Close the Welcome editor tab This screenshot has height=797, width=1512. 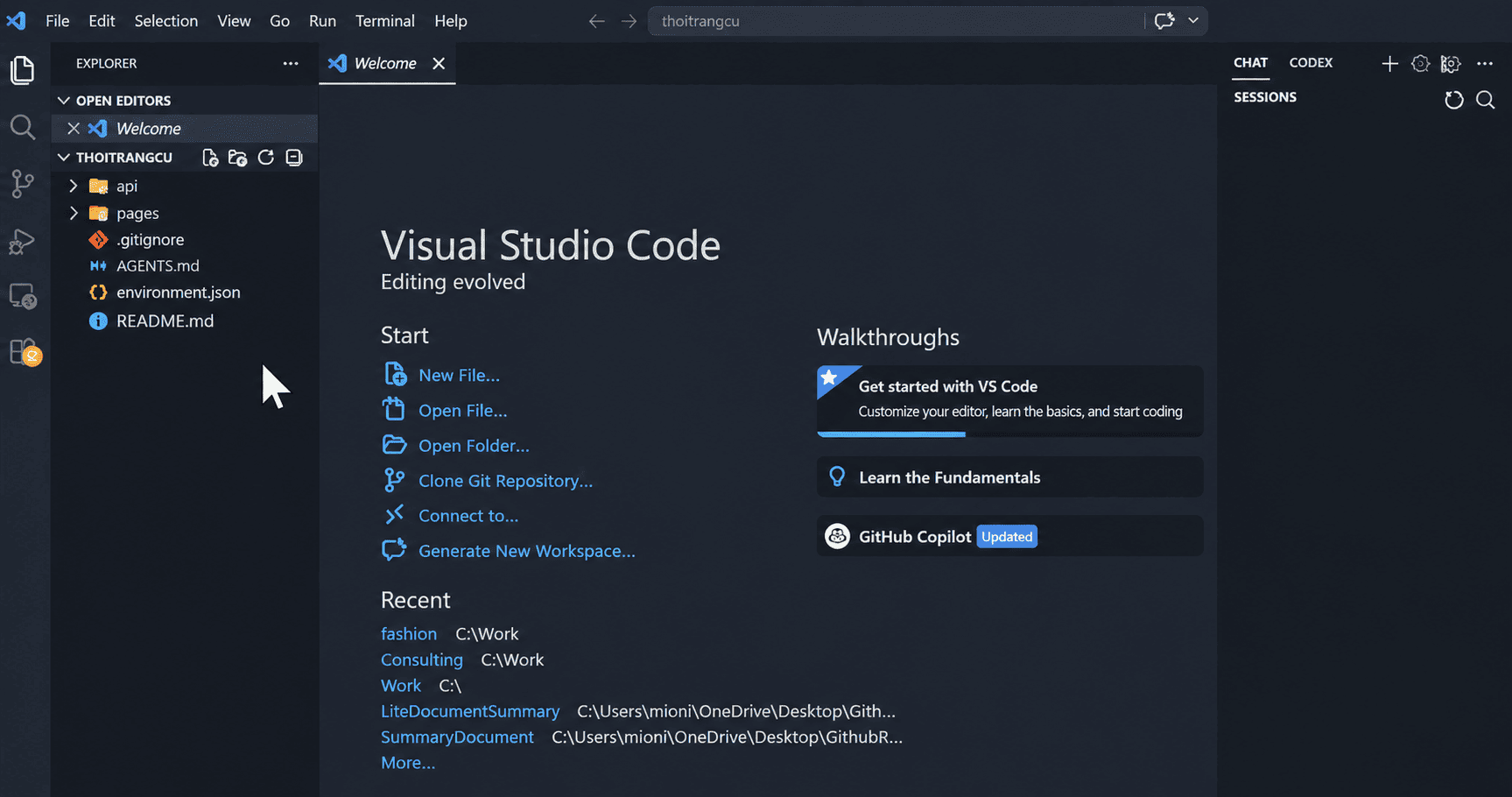coord(439,63)
